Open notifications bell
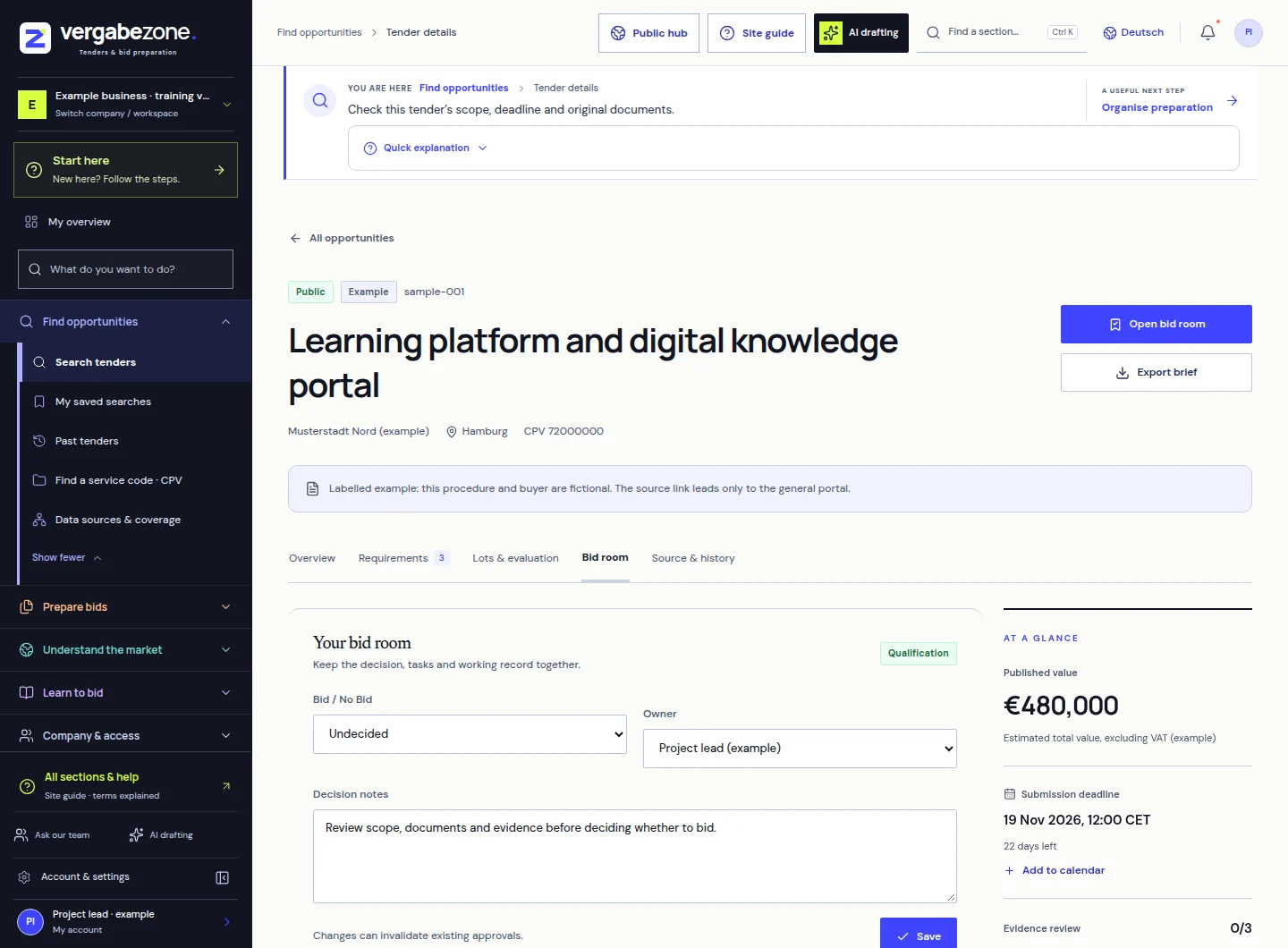This screenshot has width=1288, height=948. tap(1207, 32)
